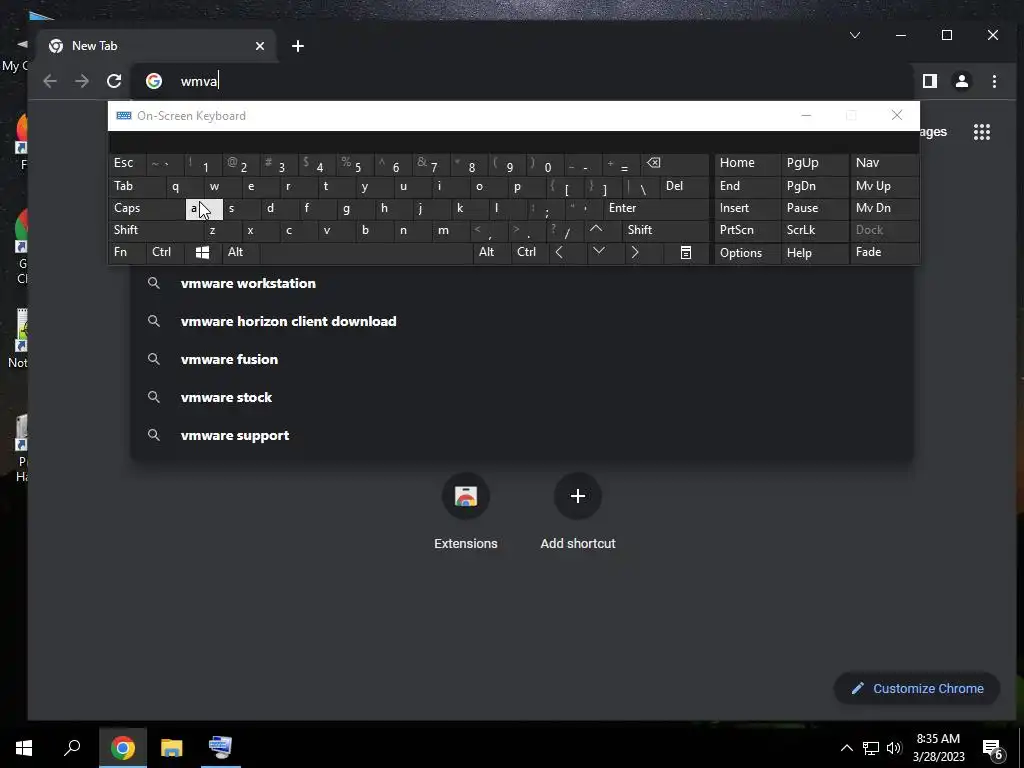Screen dimensions: 1024x768
Task: Show hidden system tray icons
Action: [846, 748]
